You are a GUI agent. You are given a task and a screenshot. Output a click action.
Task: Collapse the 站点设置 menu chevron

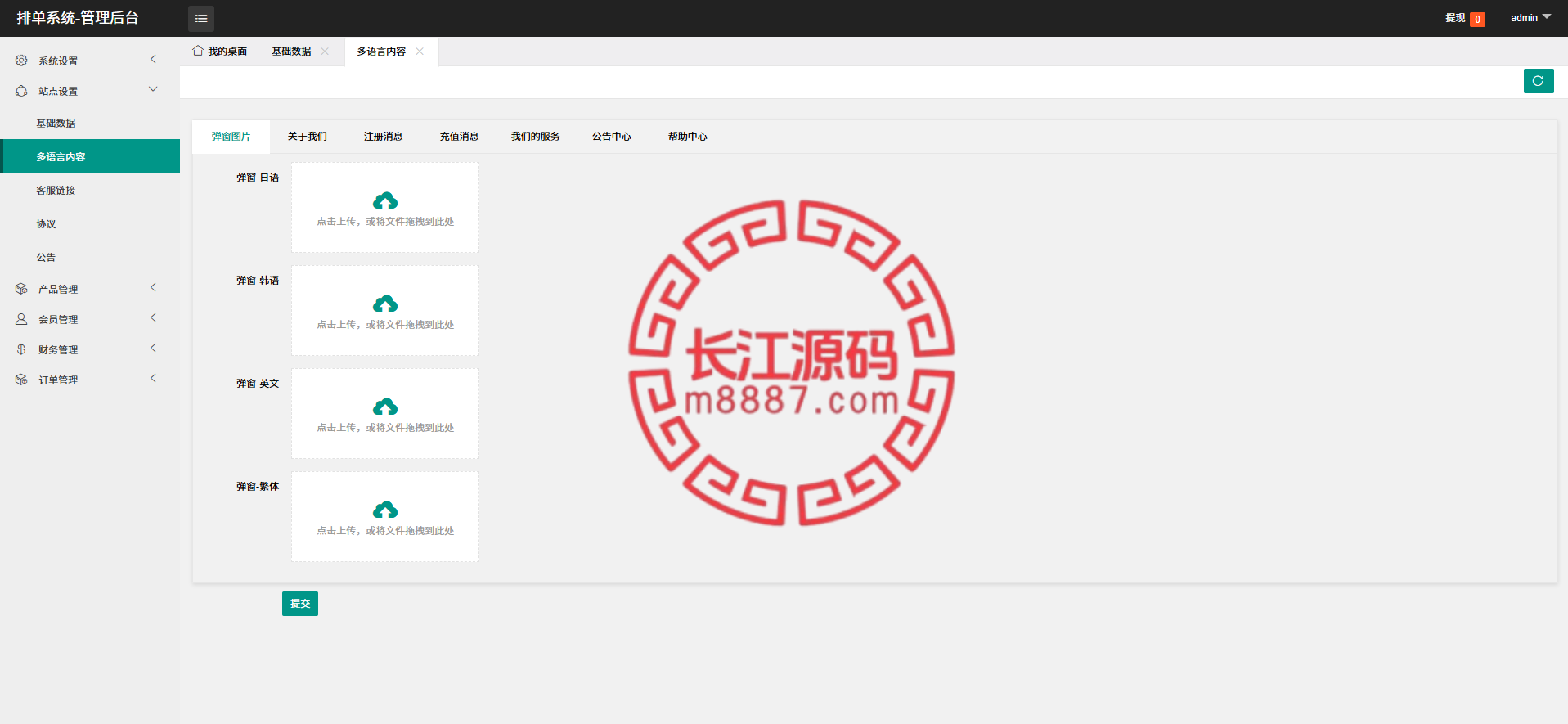point(153,89)
